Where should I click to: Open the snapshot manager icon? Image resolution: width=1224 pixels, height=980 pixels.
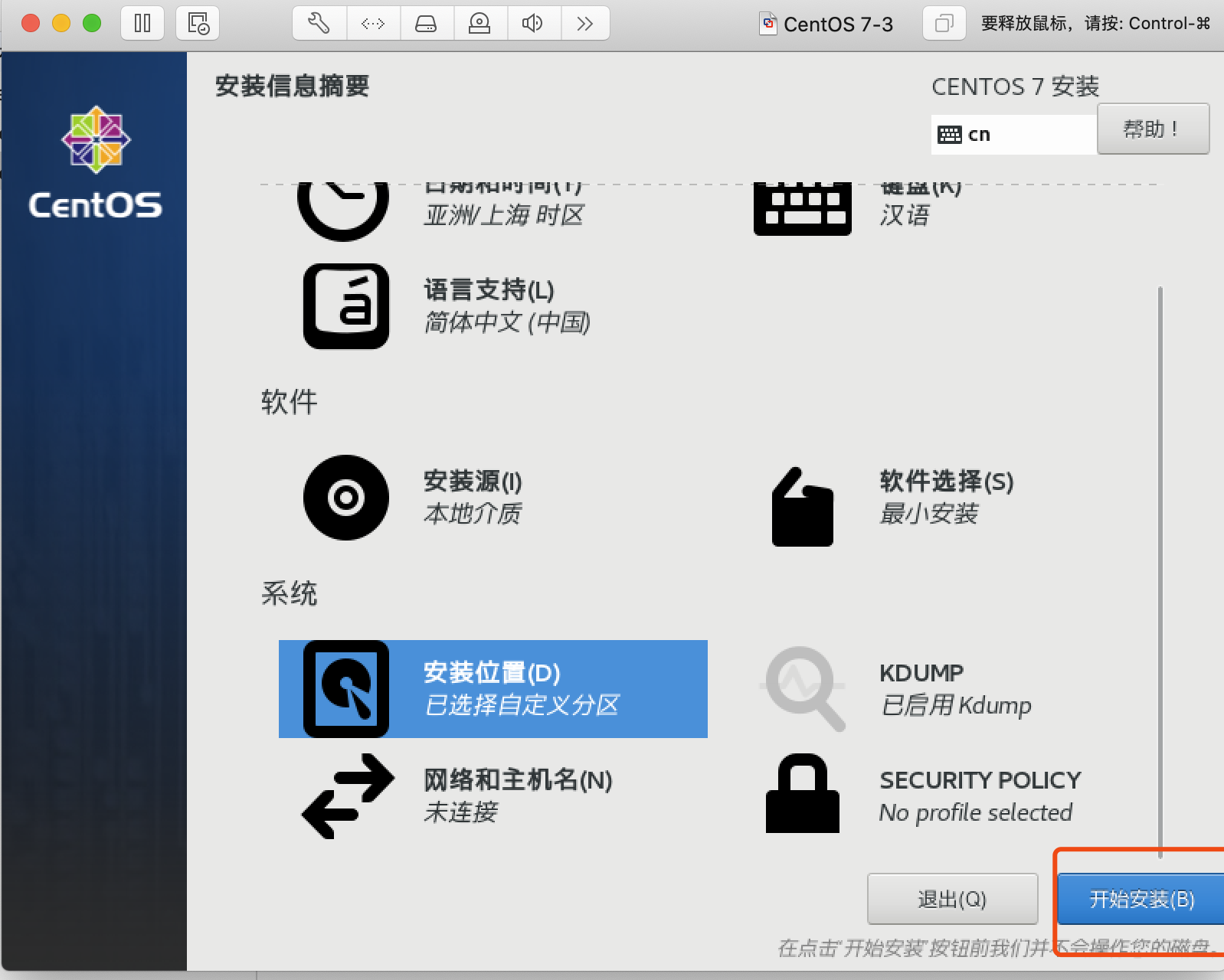pos(198,24)
